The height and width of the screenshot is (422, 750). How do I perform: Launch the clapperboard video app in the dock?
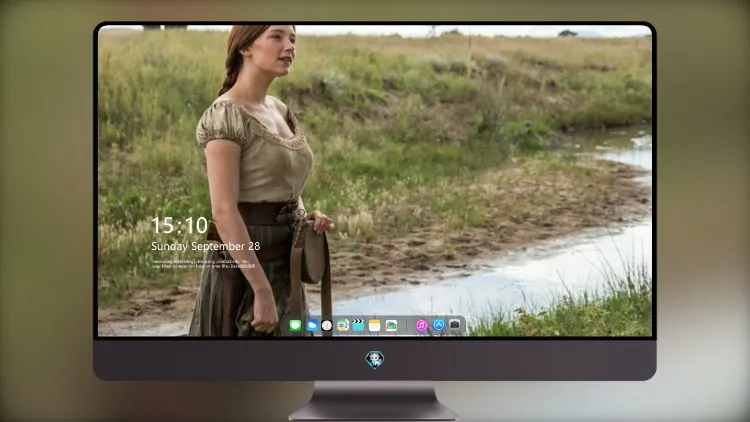pos(358,326)
